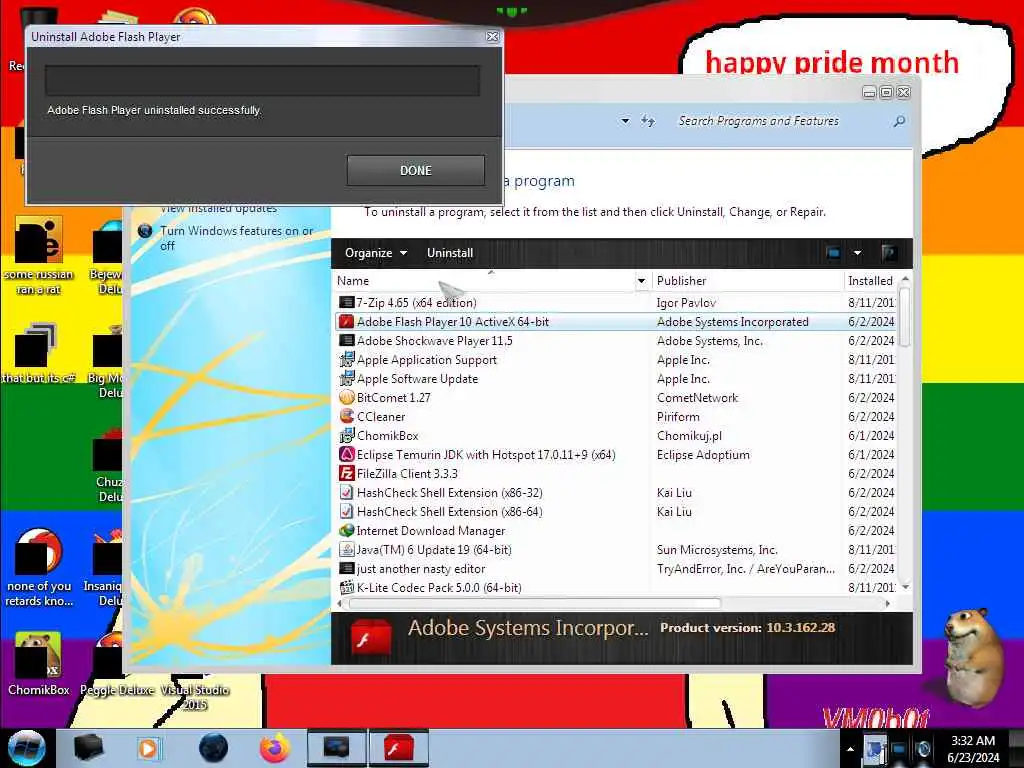
Task: Open the media player taskbar icon
Action: point(148,748)
